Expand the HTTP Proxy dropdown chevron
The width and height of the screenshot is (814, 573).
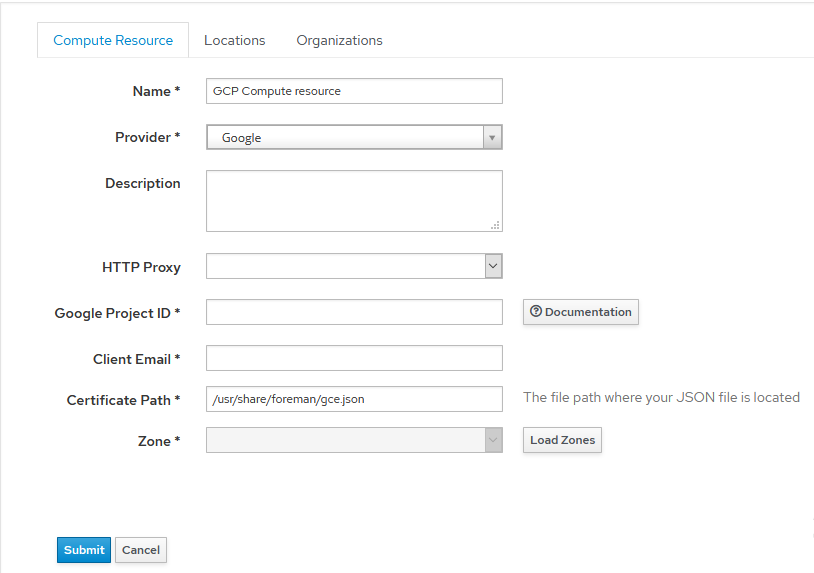tap(493, 266)
